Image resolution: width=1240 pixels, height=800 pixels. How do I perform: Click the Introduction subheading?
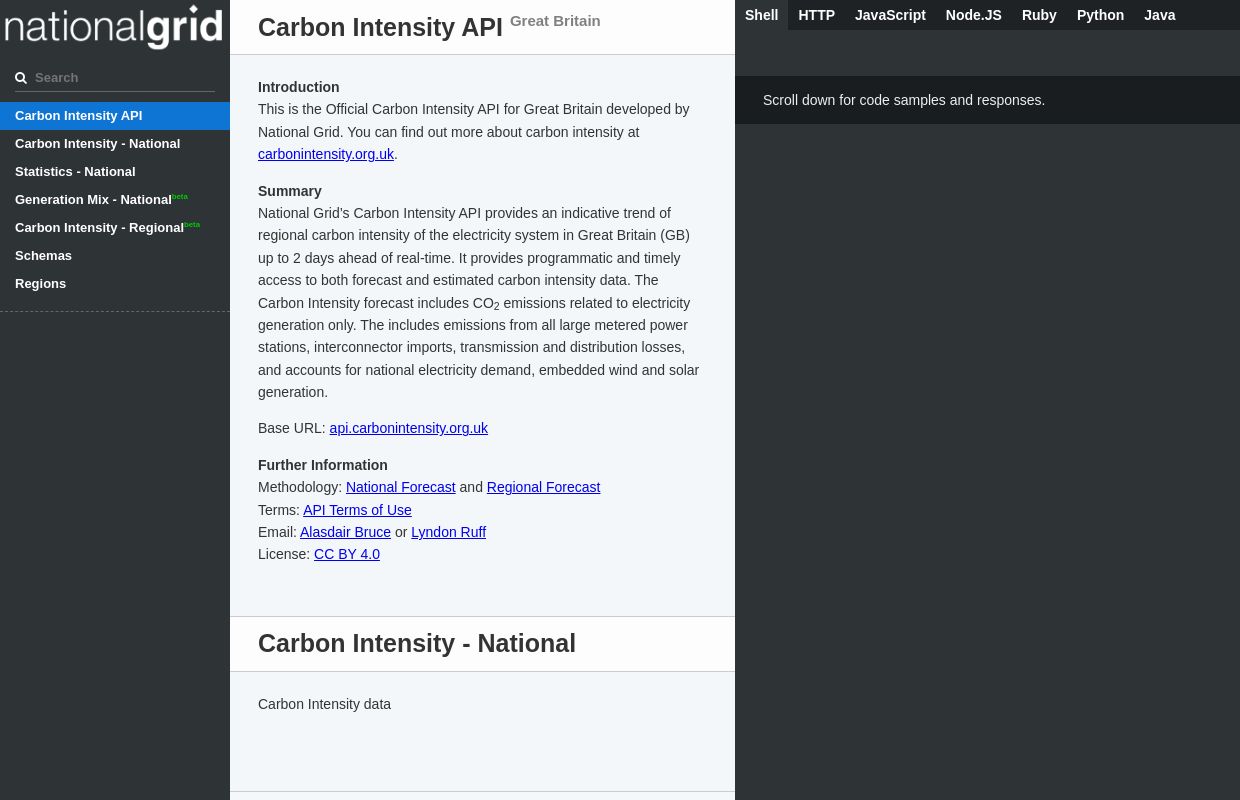click(298, 87)
